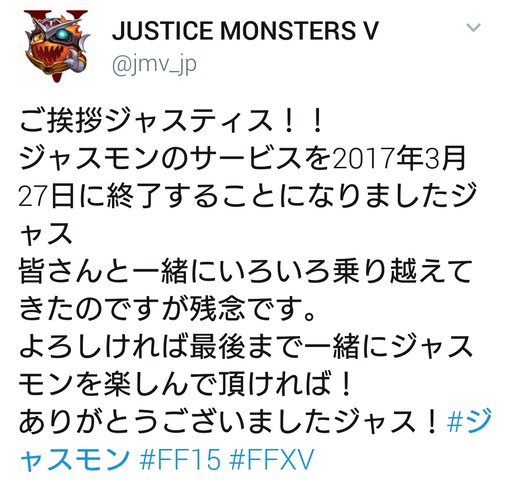Tap the monster's glowing cyan eye in avatar
Viewport: 515px width, 480px height.
tap(61, 34)
